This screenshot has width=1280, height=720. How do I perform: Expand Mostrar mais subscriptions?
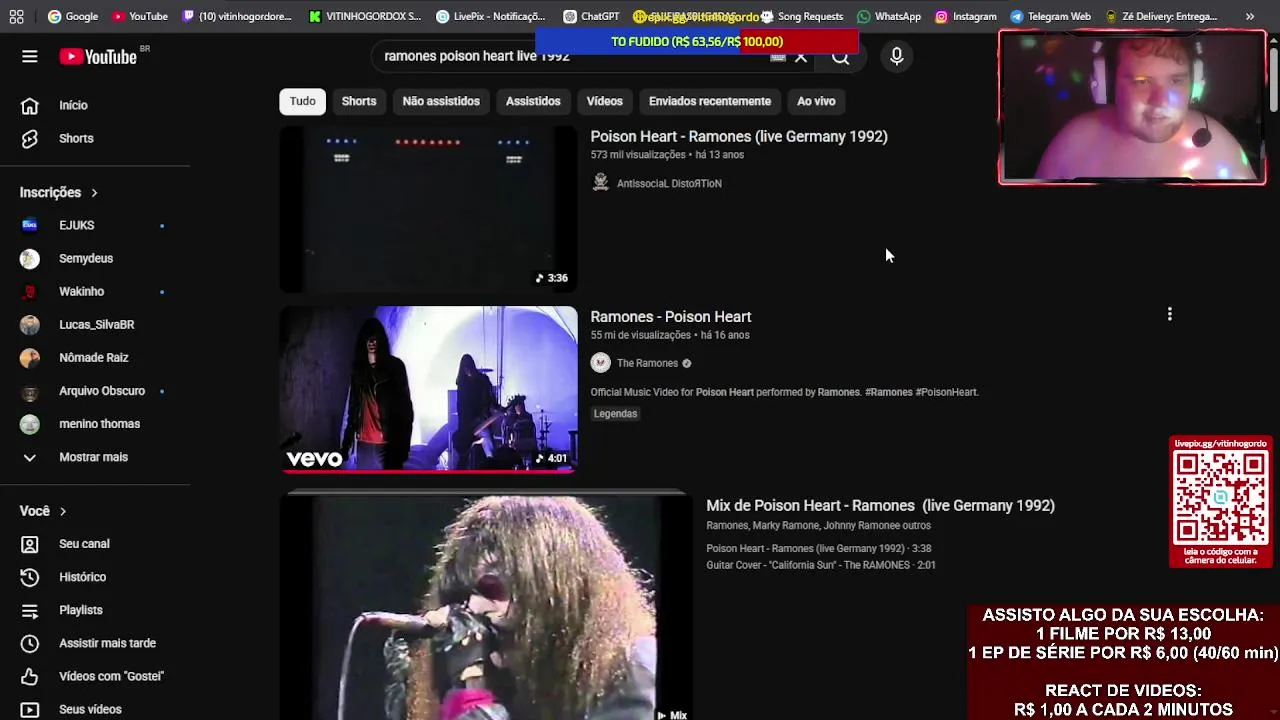click(95, 457)
